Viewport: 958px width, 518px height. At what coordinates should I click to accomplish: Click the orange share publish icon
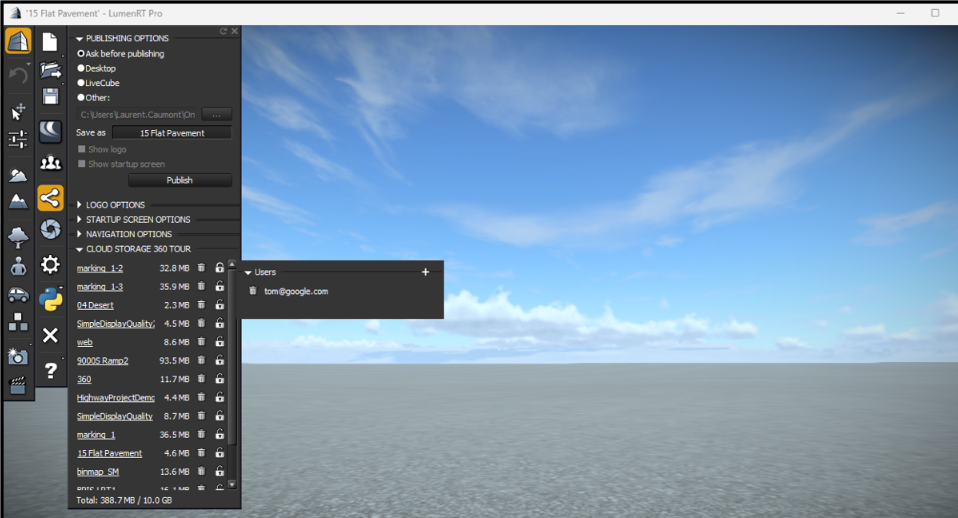[x=50, y=198]
